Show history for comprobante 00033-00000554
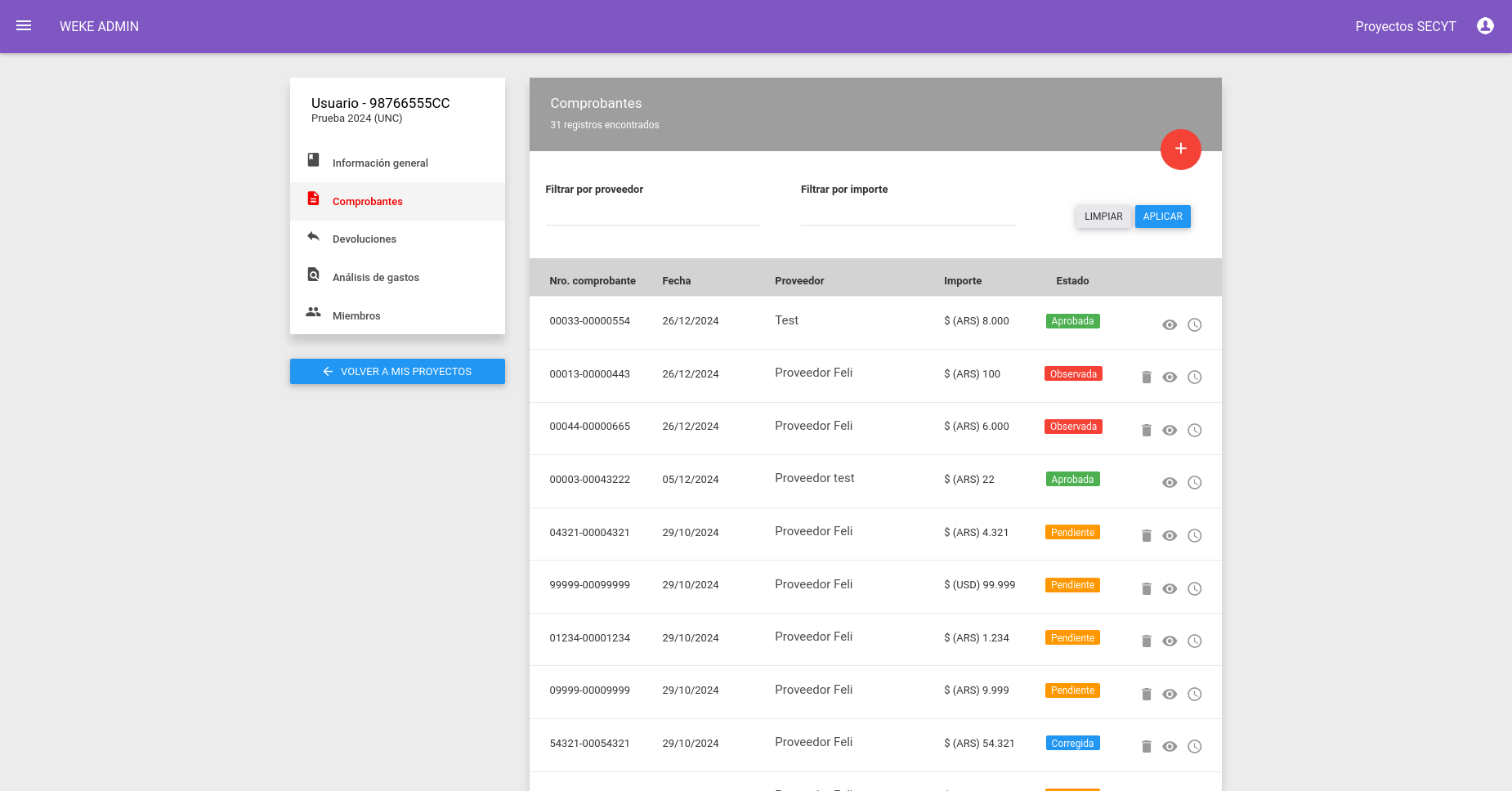Screen dimensions: 1512x791 (x=1194, y=325)
